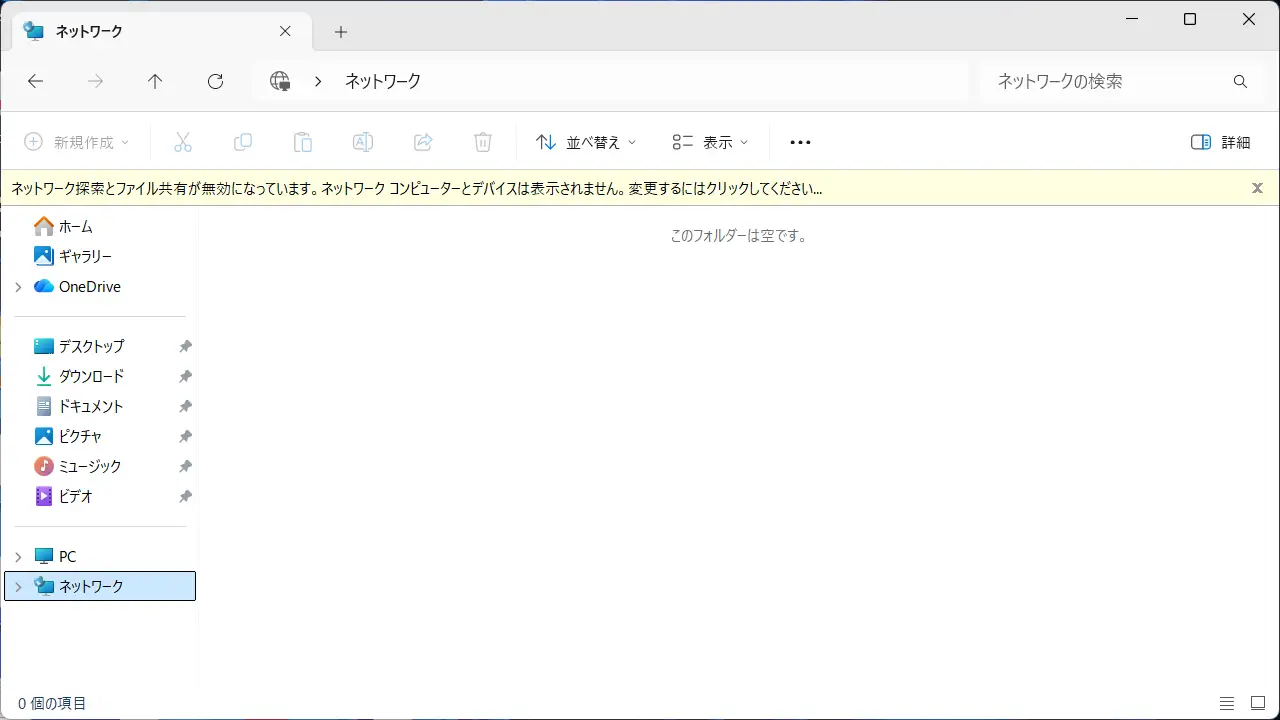The width and height of the screenshot is (1280, 720).
Task: Minimize the Explorer window
Action: (1132, 19)
